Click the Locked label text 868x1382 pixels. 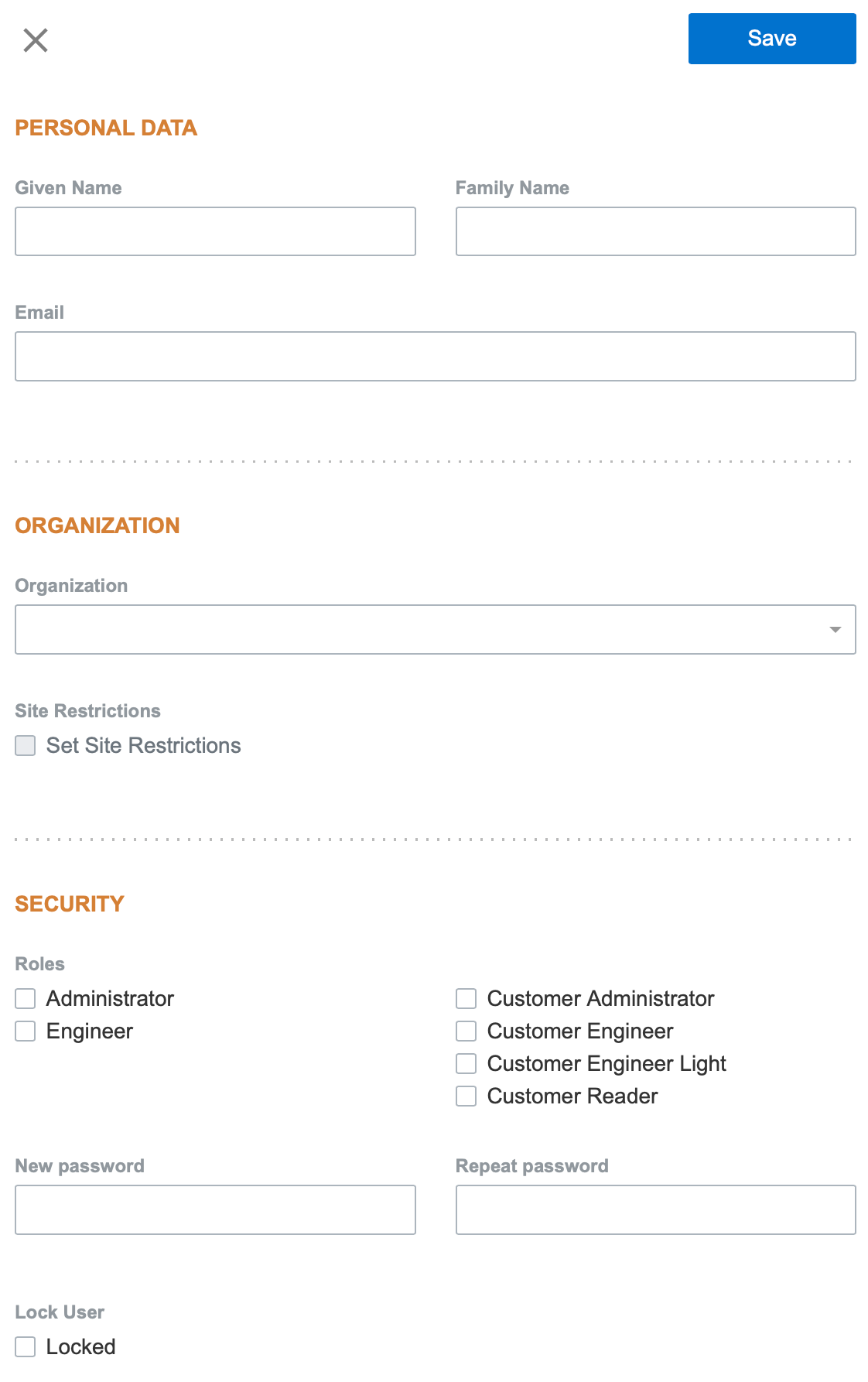(80, 1347)
